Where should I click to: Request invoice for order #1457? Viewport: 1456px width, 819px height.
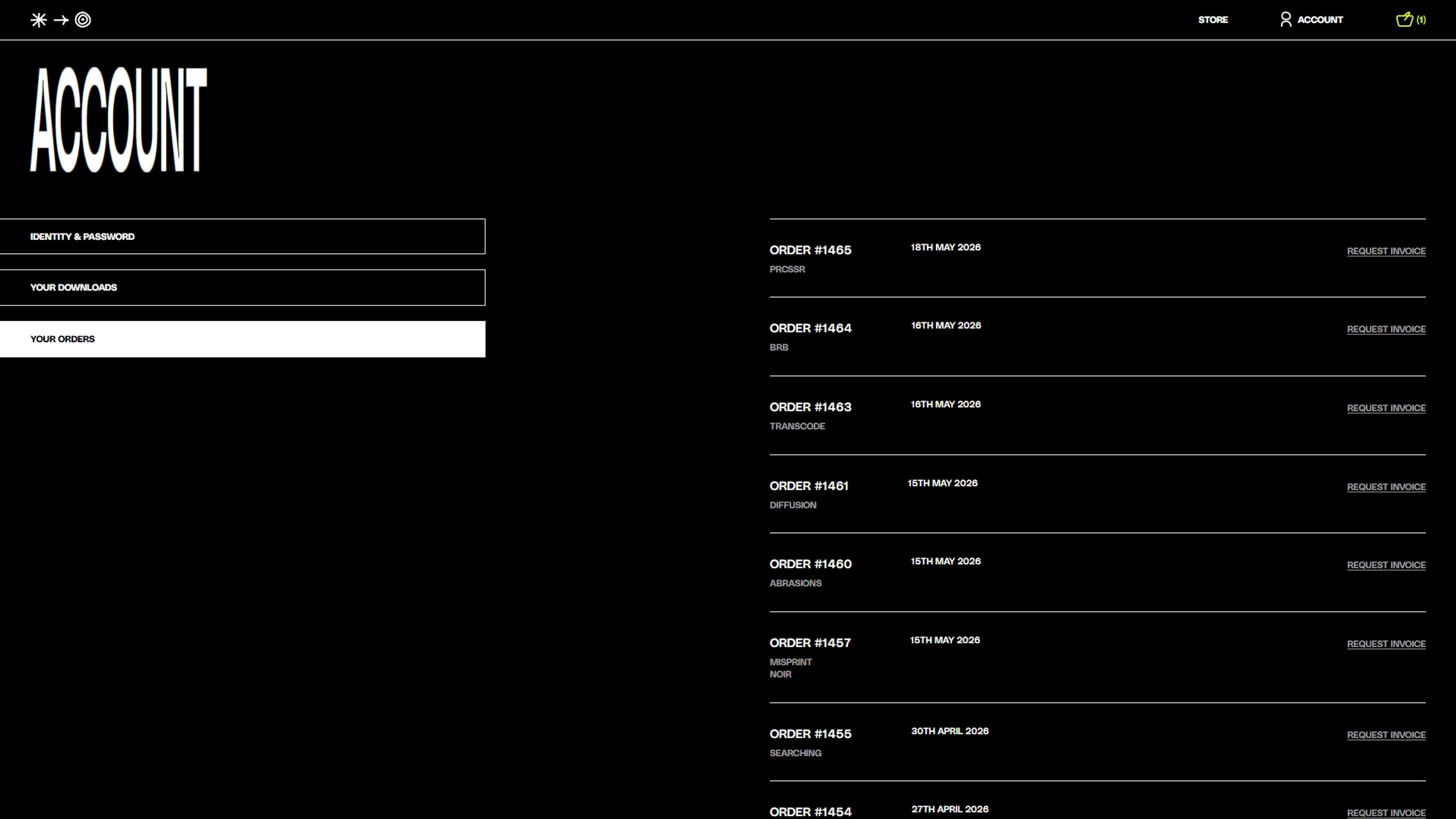click(1386, 644)
